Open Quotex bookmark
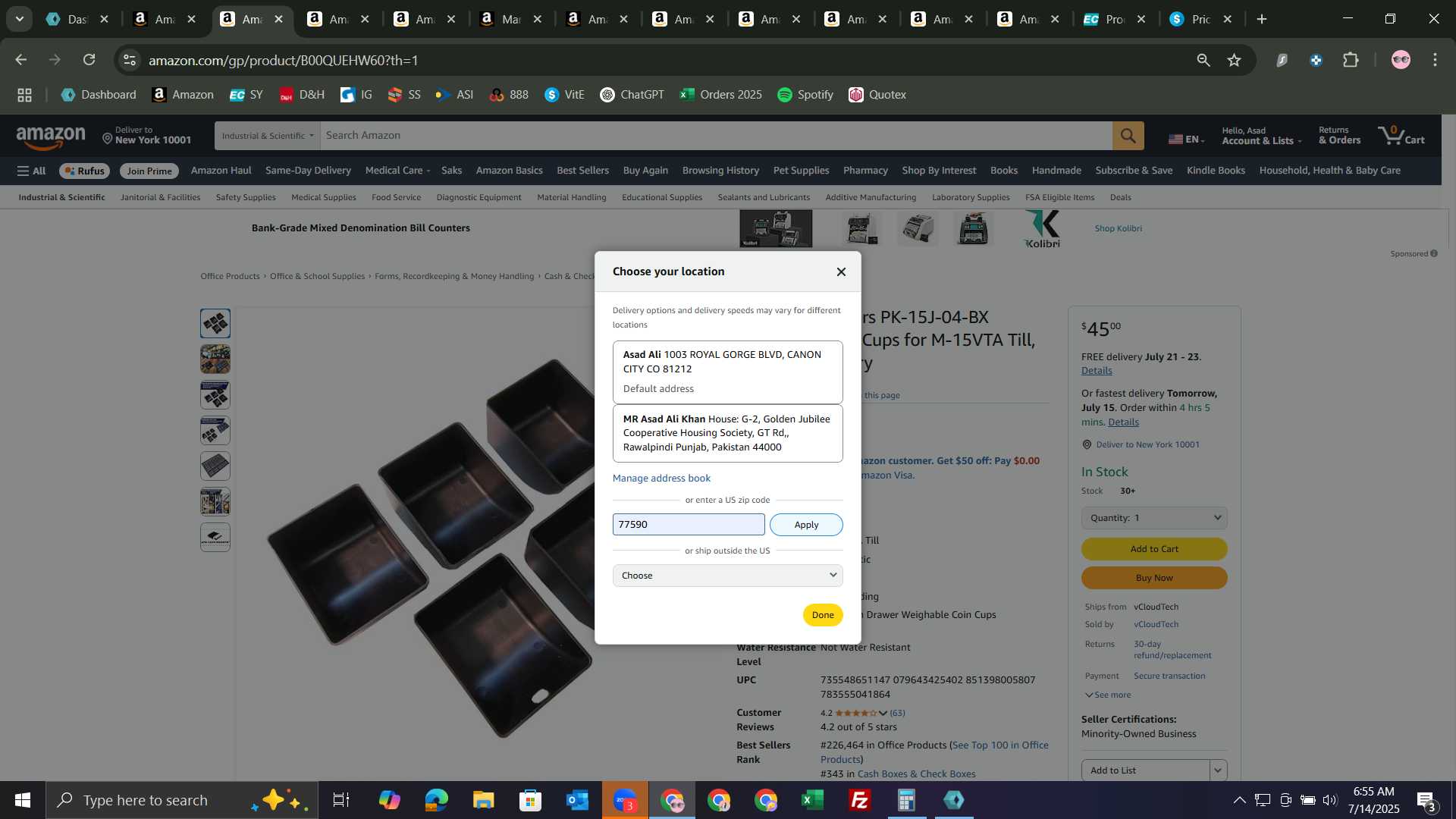The width and height of the screenshot is (1456, 819). 877,95
